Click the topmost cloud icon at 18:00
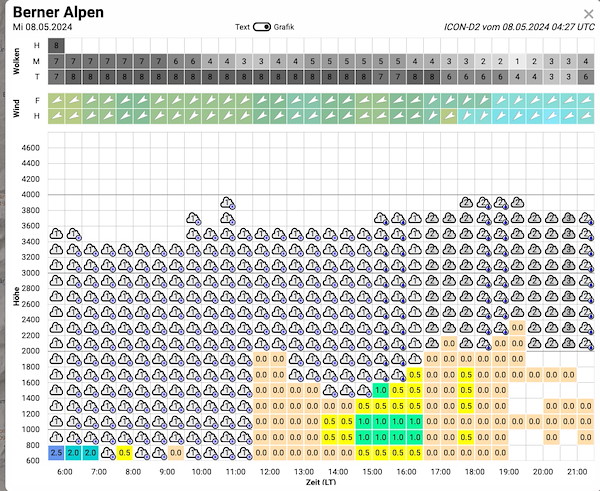The image size is (600, 491). (x=466, y=203)
